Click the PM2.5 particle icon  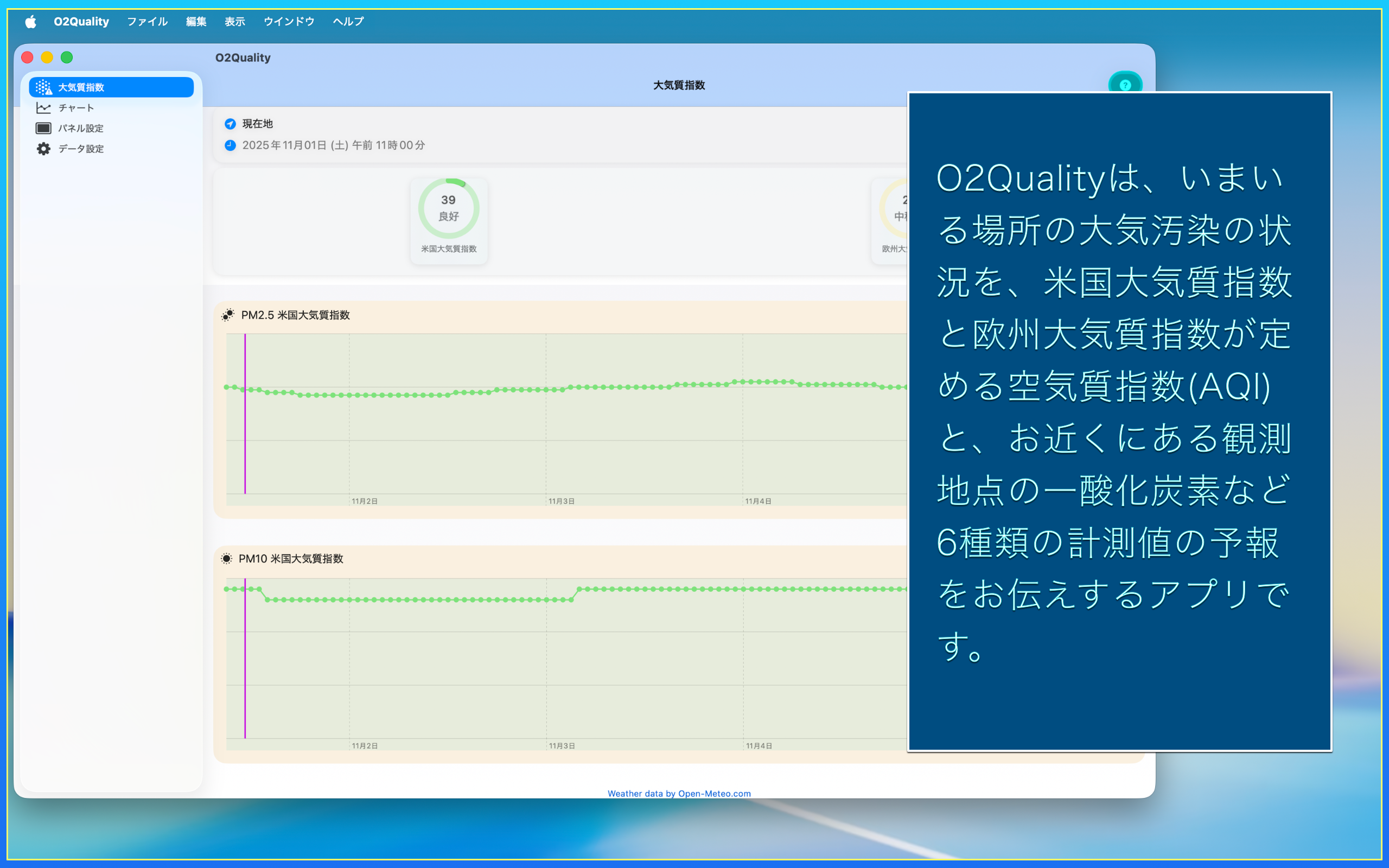228,315
